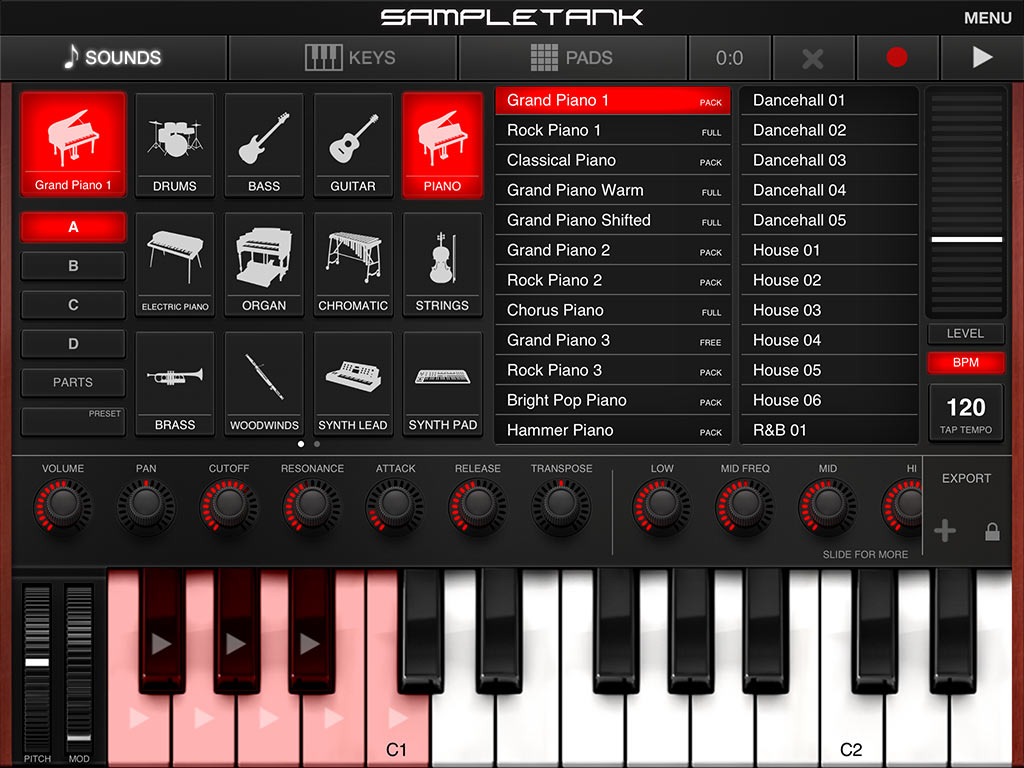The height and width of the screenshot is (768, 1024).
Task: Click the Level fader slider
Action: (966, 240)
